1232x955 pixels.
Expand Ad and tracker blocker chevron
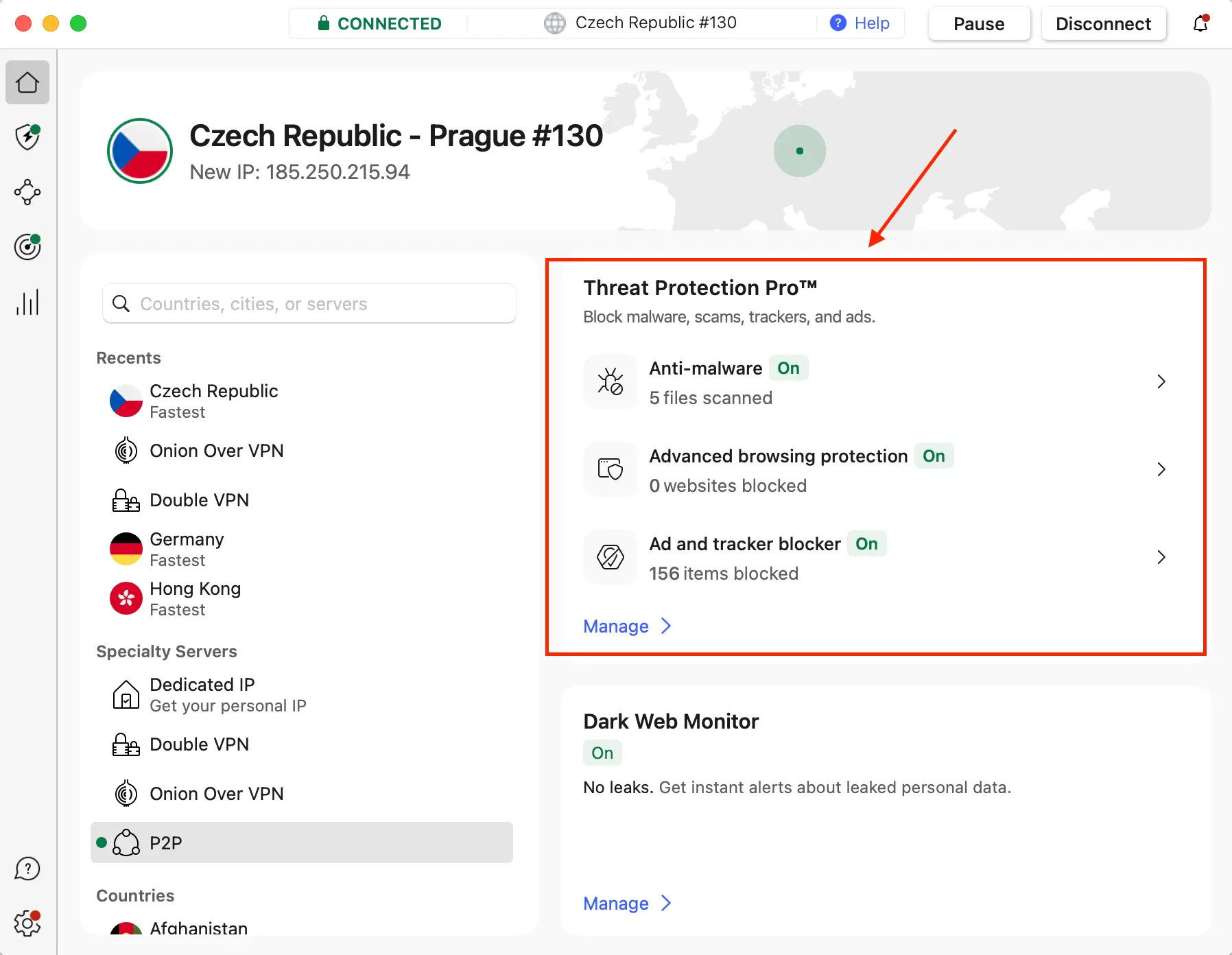(x=1161, y=558)
